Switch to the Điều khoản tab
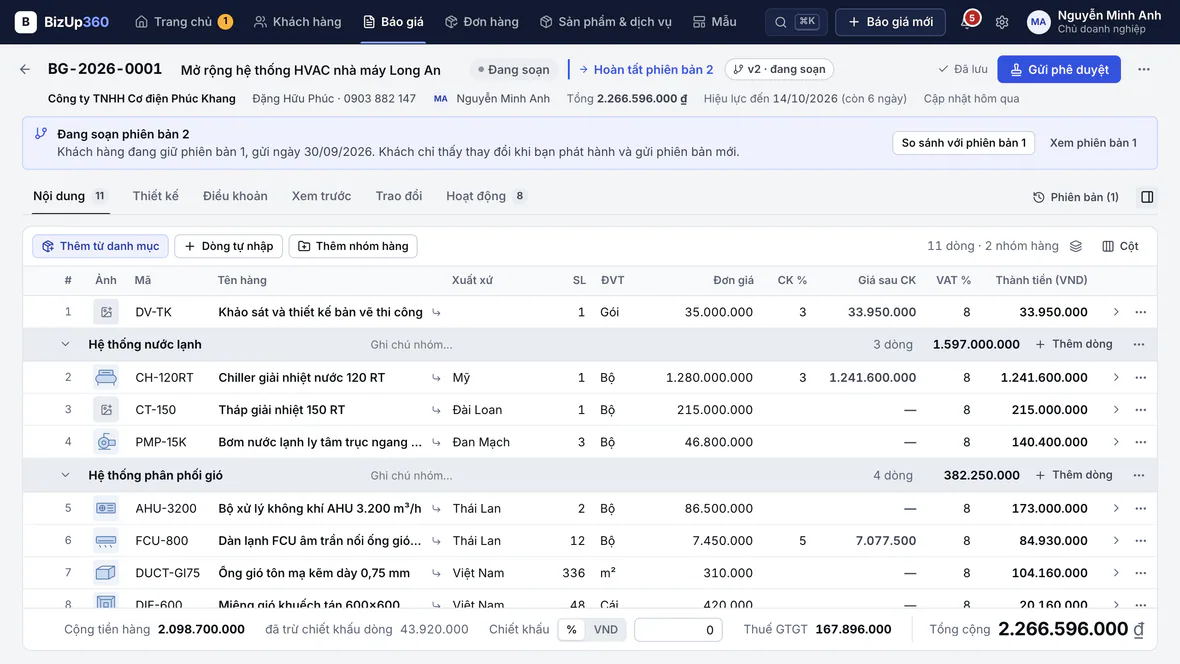Image resolution: width=1180 pixels, height=664 pixels. [x=235, y=196]
